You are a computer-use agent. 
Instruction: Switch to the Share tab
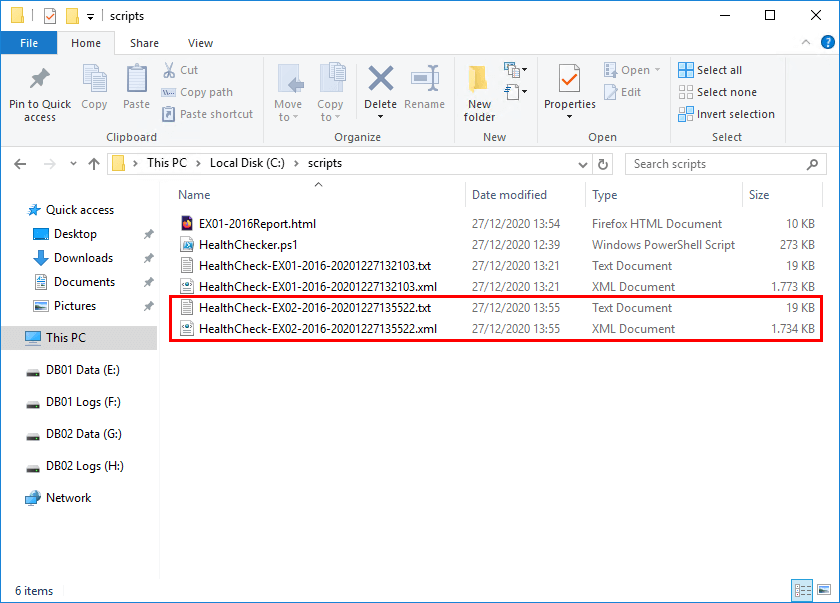pos(144,43)
